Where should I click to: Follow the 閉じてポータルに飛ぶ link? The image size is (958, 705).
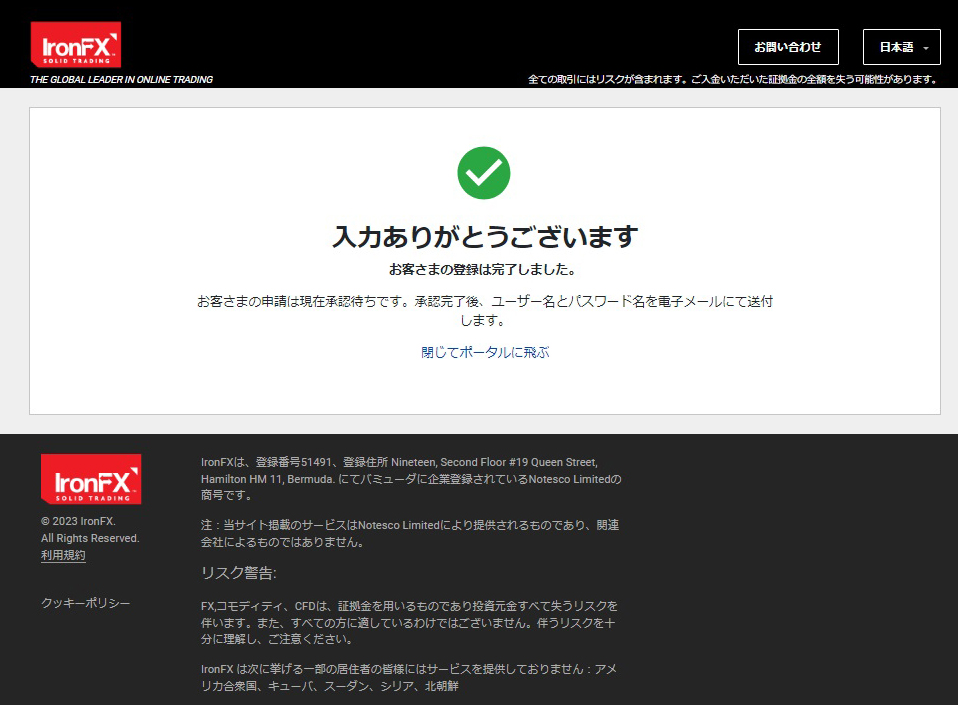coord(485,352)
